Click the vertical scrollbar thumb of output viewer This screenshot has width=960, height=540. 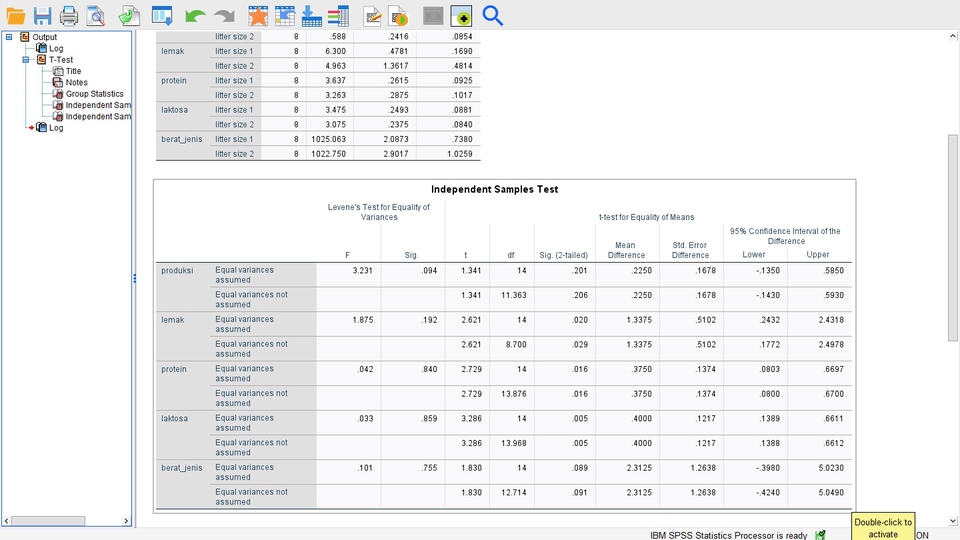coord(953,238)
